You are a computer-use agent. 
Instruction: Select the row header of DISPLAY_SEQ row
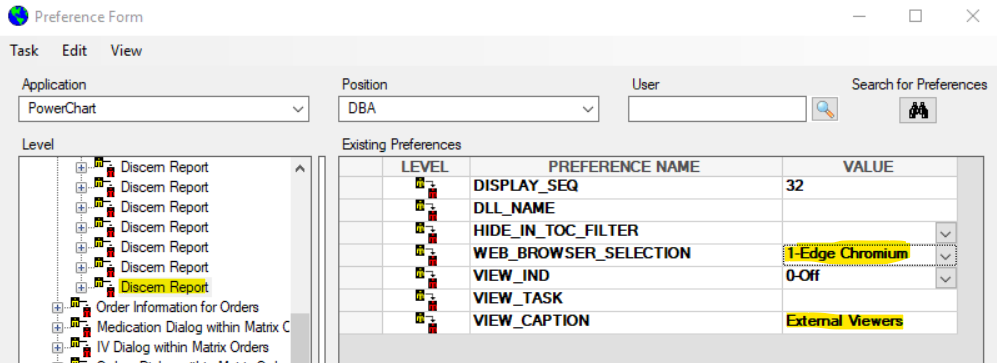tap(361, 187)
